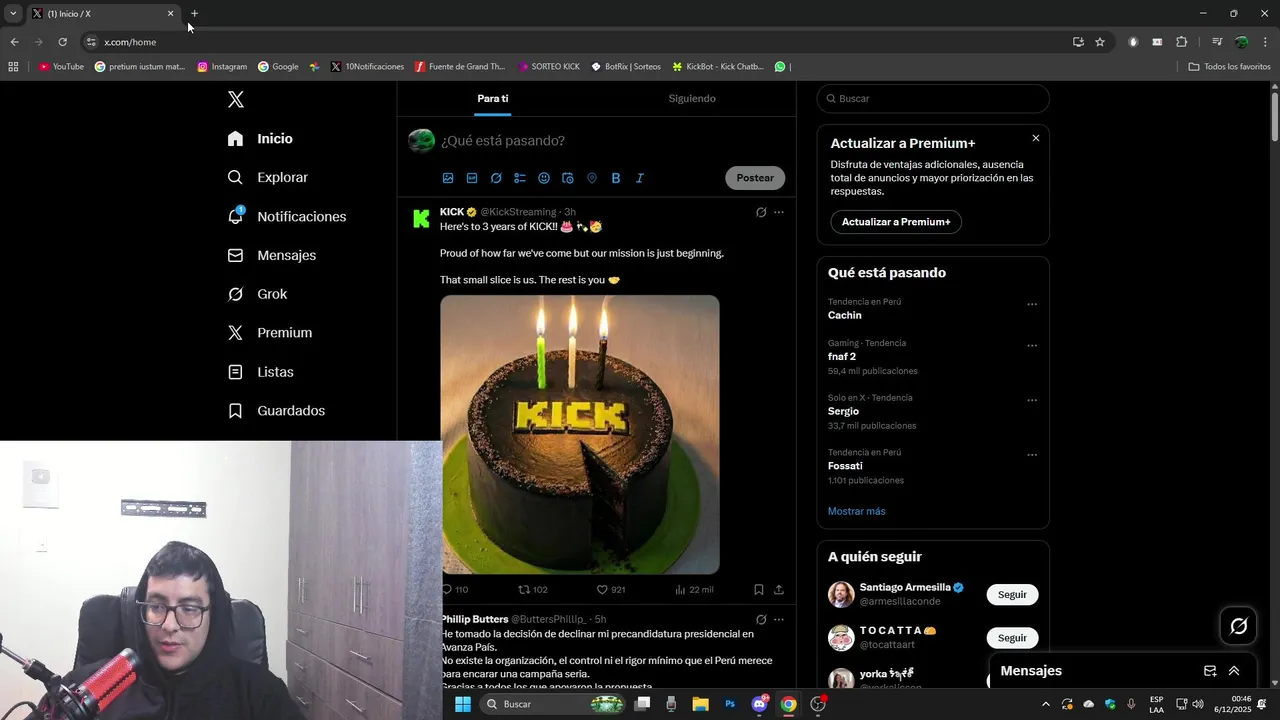Click the X search field

933,99
